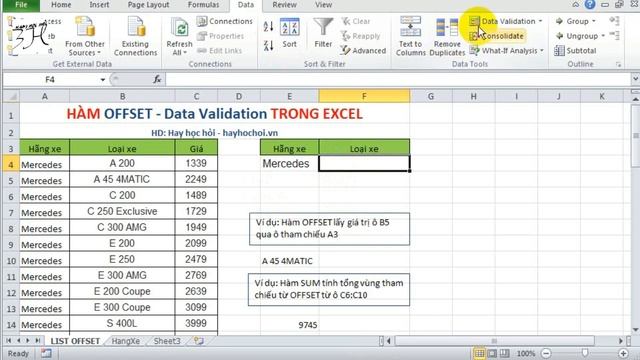The height and width of the screenshot is (360, 640).
Task: Click the macro record status icon
Action: coord(46,353)
